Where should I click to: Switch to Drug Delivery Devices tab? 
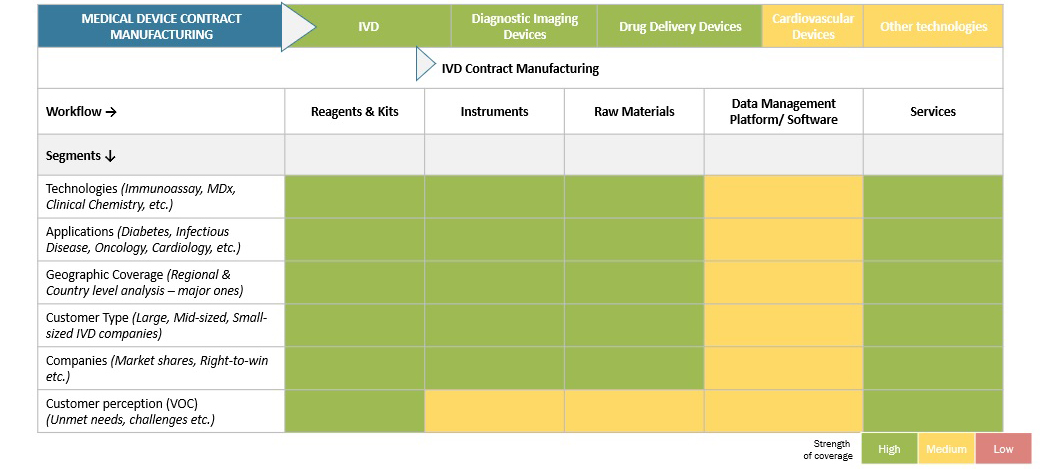(680, 27)
